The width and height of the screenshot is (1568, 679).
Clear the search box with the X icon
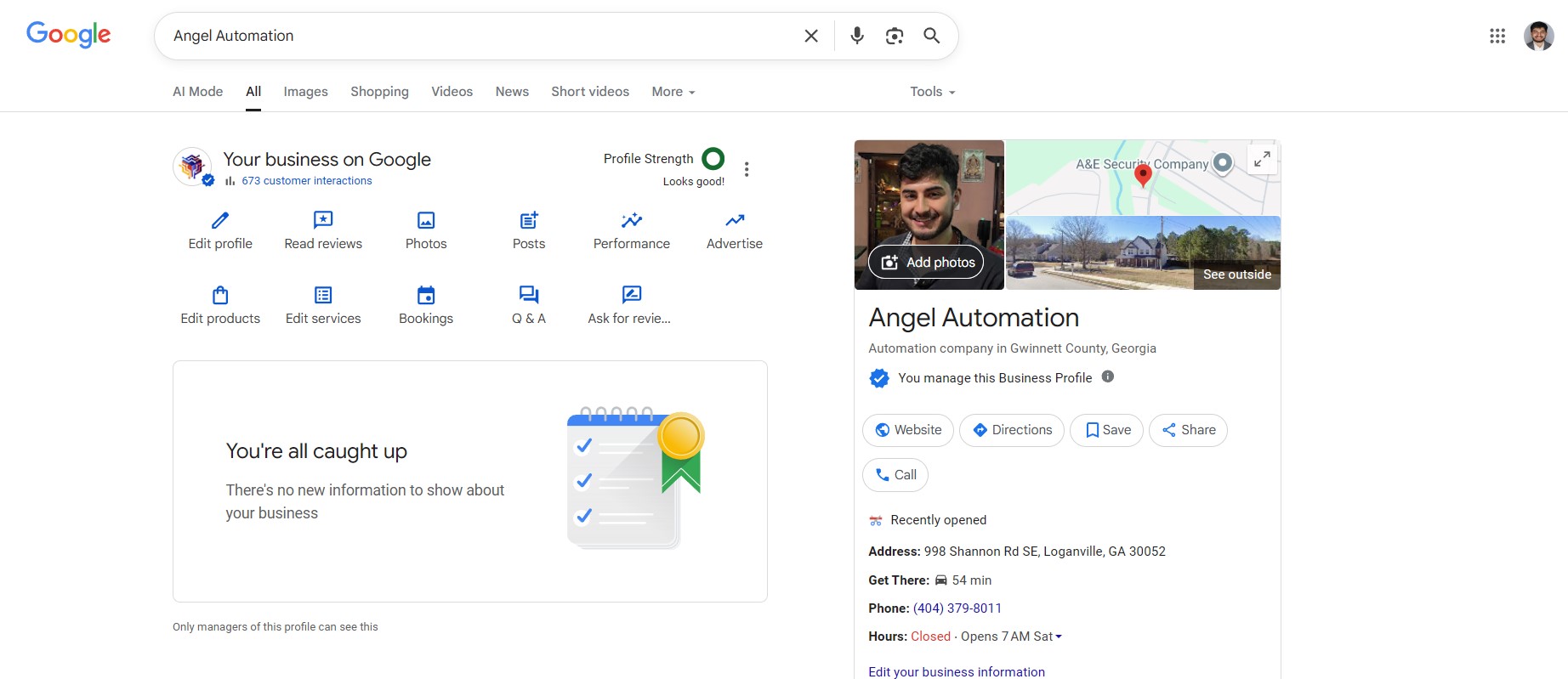click(811, 36)
